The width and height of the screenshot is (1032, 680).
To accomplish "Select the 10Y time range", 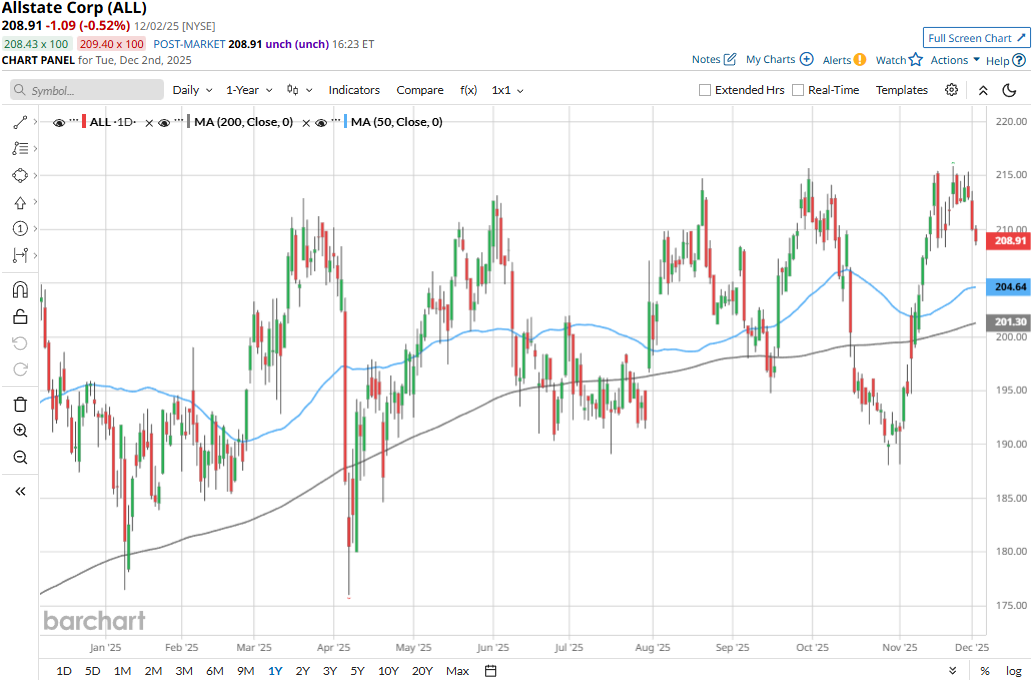I will pyautogui.click(x=388, y=671).
